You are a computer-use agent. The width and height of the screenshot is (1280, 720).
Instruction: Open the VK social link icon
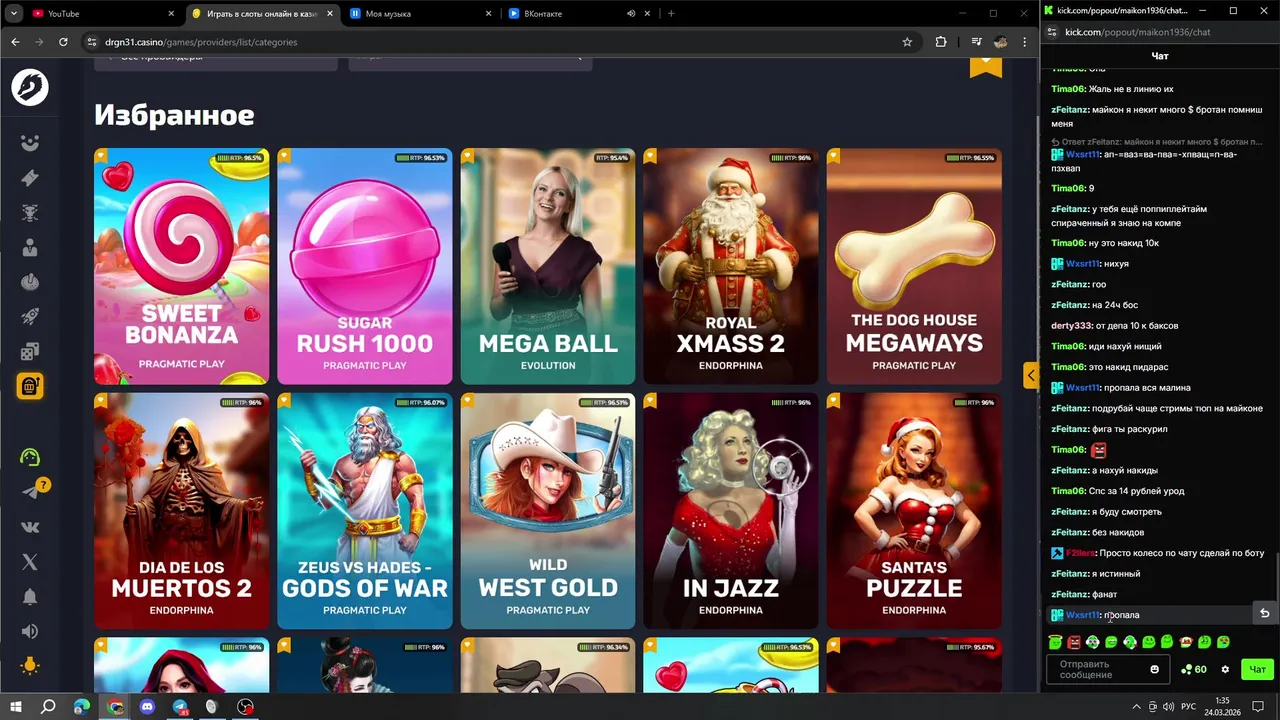pyautogui.click(x=30, y=527)
